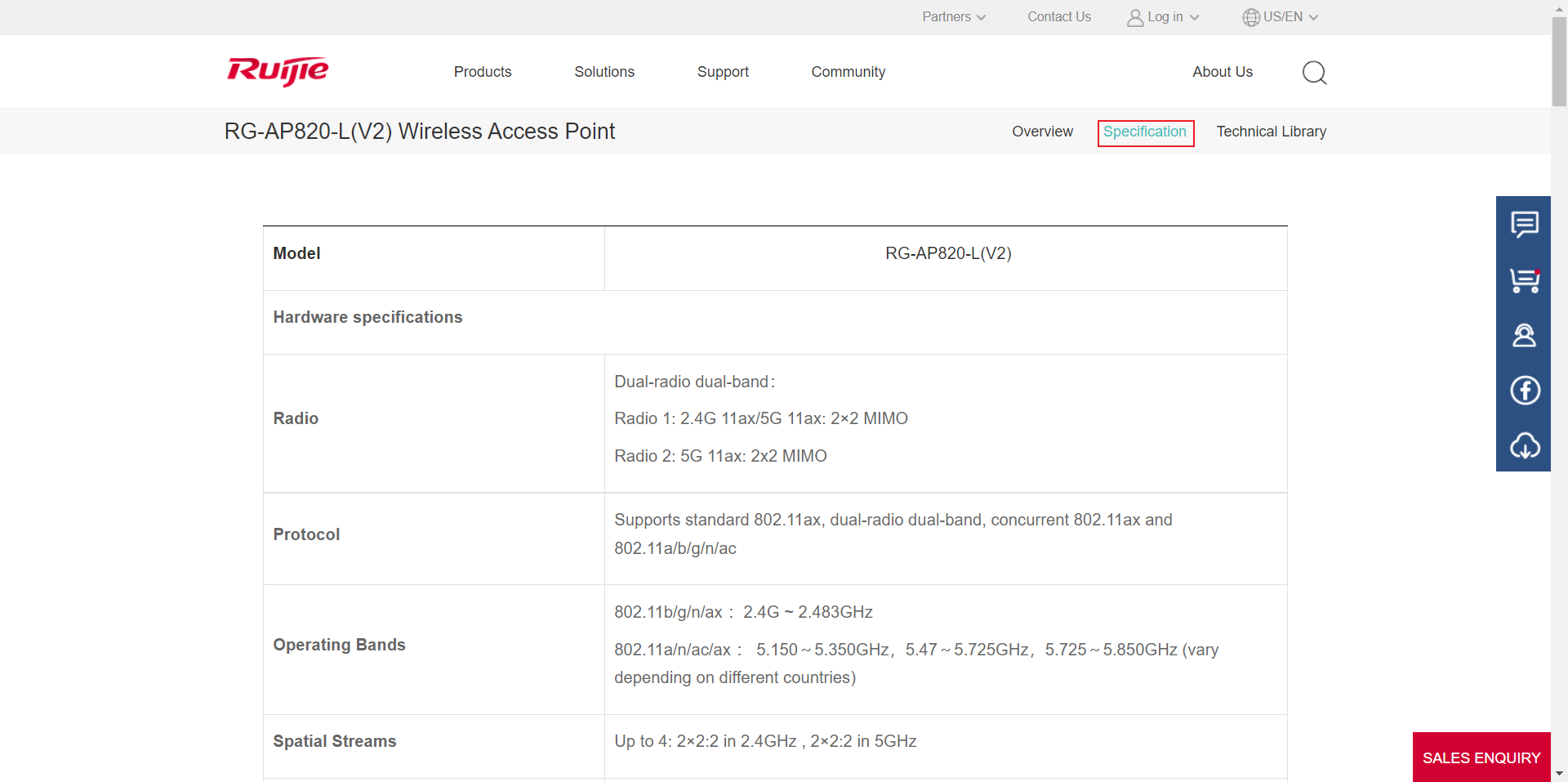1568x782 pixels.
Task: Open the Solutions menu
Action: click(x=604, y=72)
